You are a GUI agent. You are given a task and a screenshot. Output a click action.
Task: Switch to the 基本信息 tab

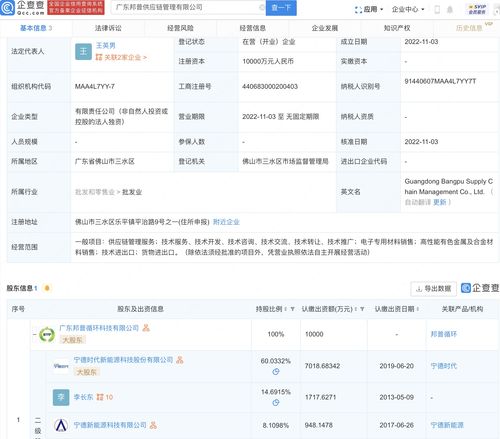tap(36, 28)
